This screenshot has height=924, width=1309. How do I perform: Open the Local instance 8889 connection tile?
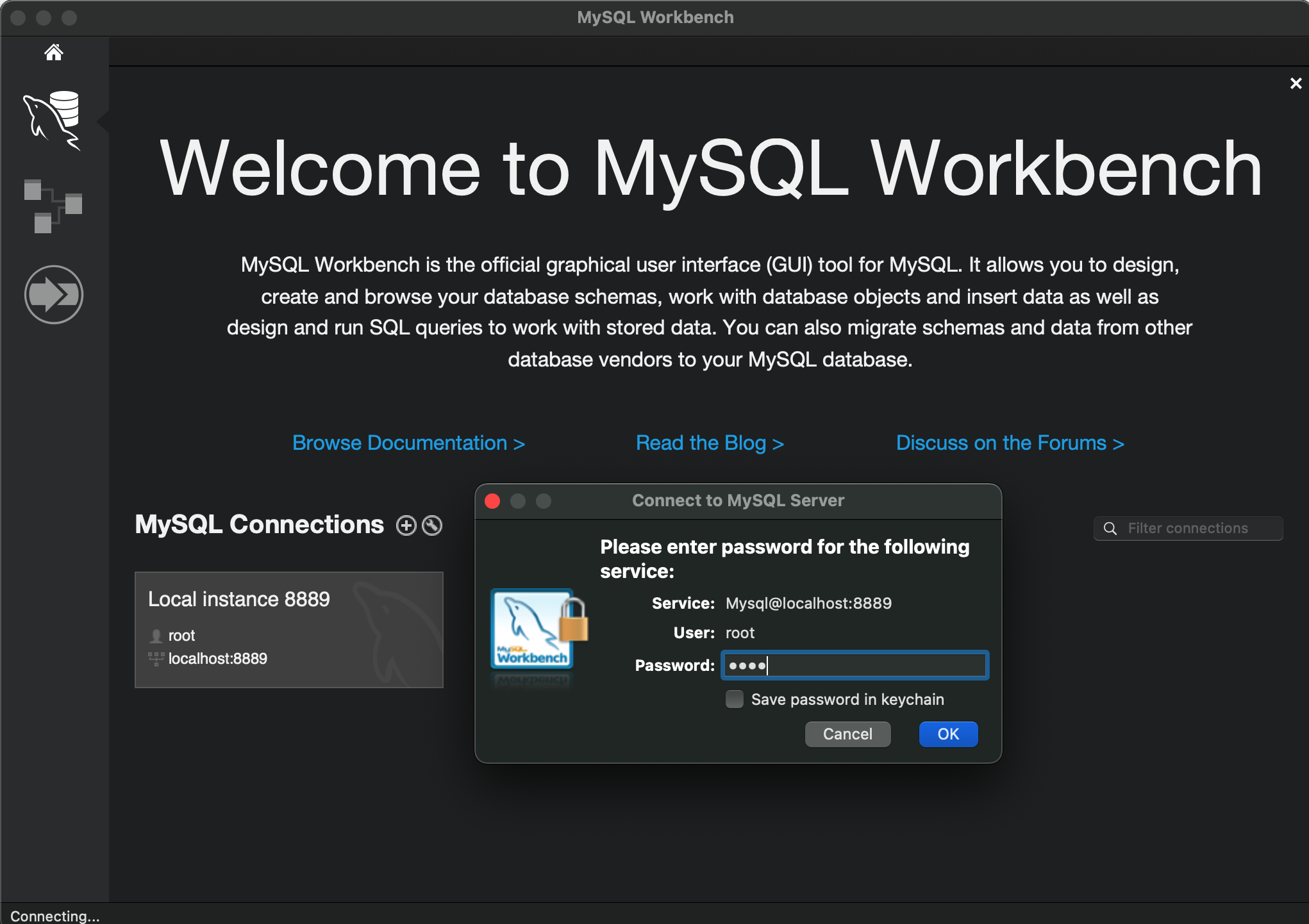click(288, 629)
